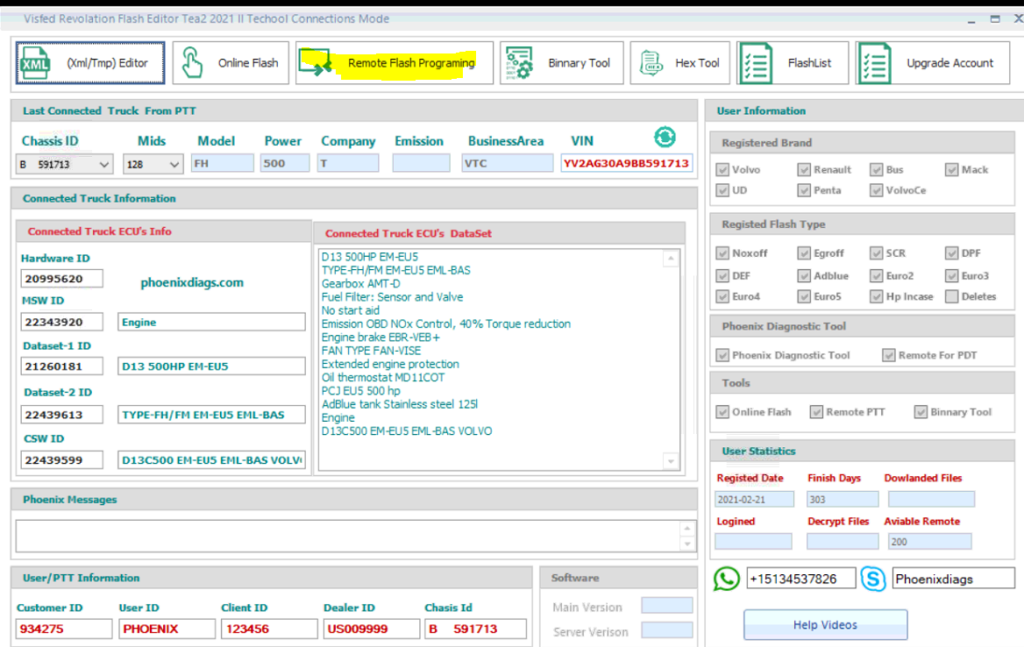
Task: Click the VIN field
Action: [626, 163]
